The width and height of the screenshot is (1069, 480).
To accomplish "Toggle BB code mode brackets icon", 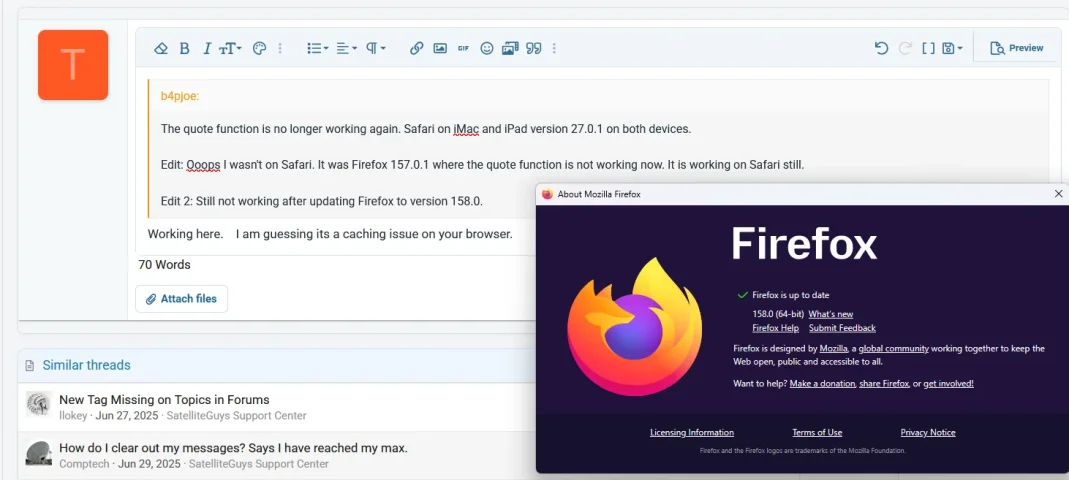I will (929, 48).
